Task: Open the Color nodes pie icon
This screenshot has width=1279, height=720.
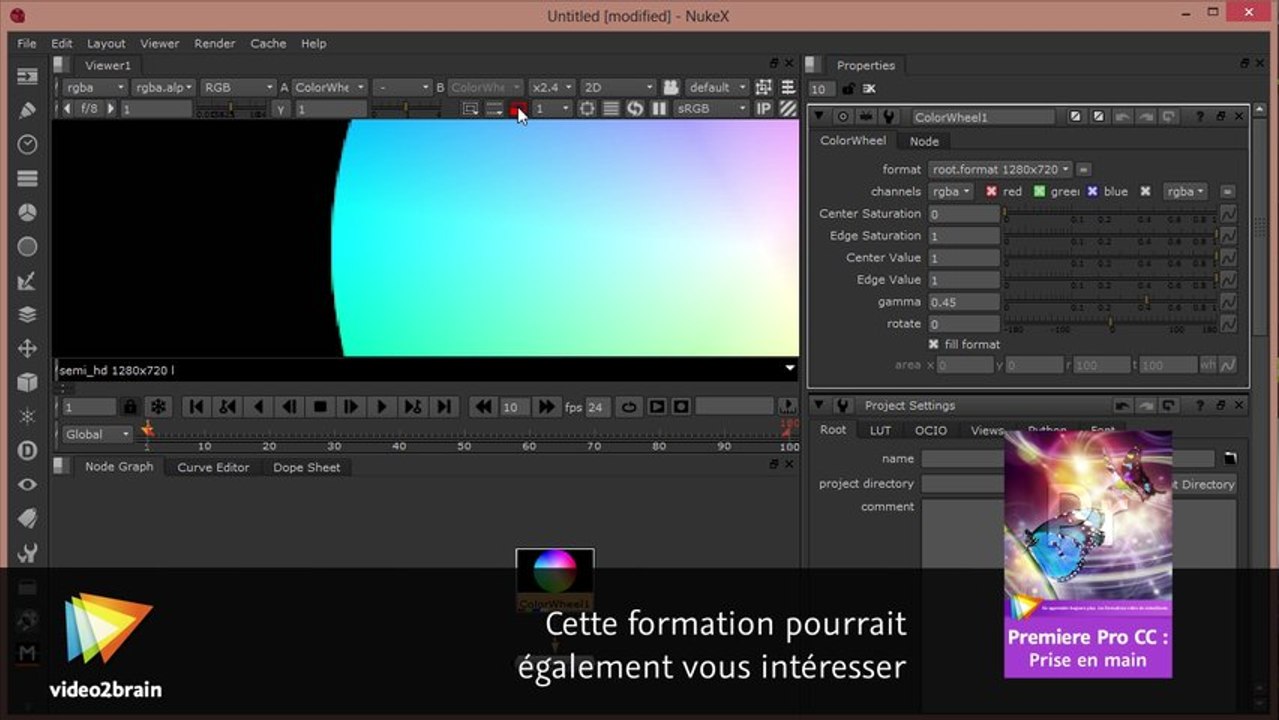Action: click(27, 212)
